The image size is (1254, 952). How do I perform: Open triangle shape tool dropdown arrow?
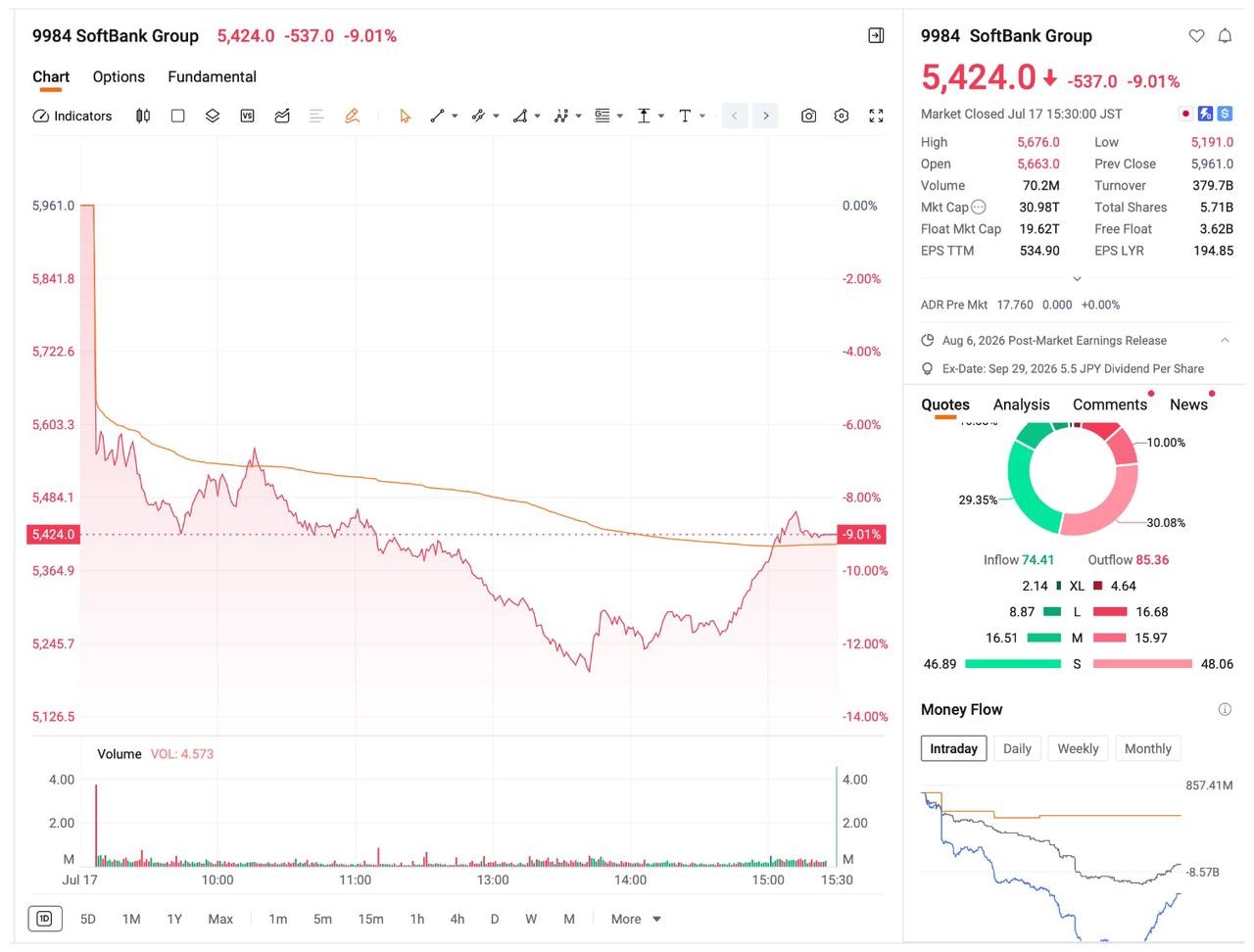[x=537, y=117]
